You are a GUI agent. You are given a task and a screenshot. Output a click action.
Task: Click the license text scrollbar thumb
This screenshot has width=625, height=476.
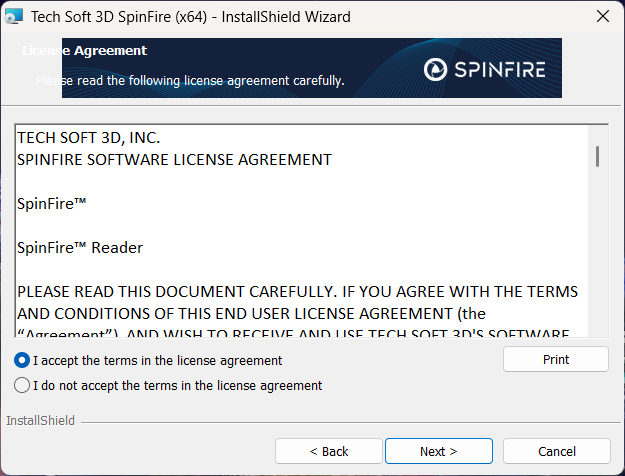597,155
